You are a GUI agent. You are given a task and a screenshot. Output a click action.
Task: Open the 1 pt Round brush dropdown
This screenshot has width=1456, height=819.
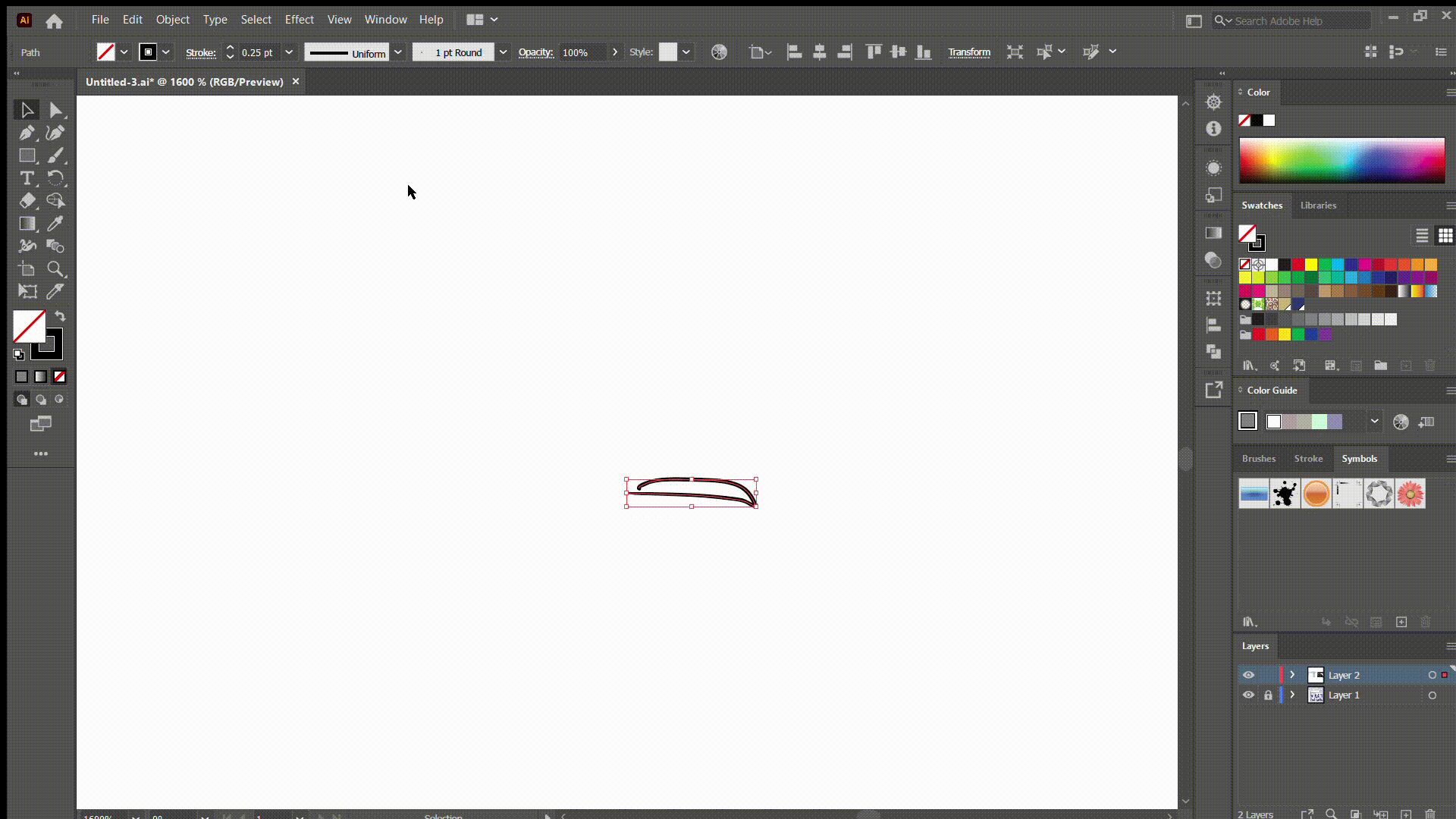coord(503,52)
